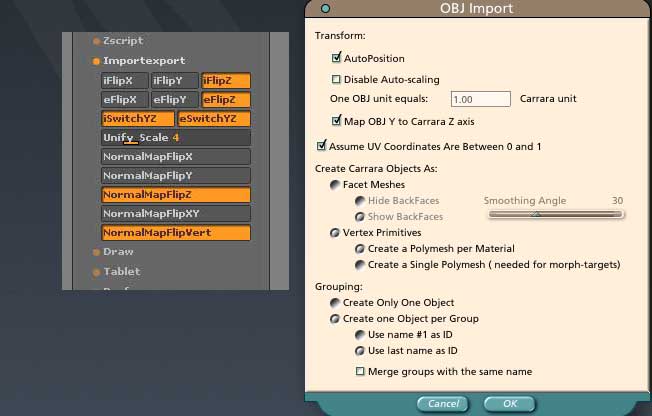Turn off eSwitchYZ
The image size is (652, 416).
tap(214, 119)
